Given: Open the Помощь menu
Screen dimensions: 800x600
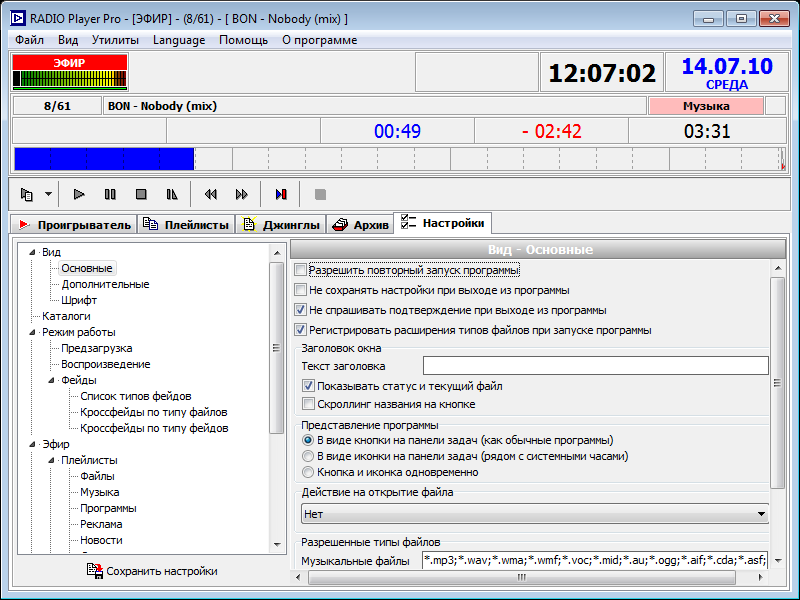Looking at the screenshot, I should point(243,40).
